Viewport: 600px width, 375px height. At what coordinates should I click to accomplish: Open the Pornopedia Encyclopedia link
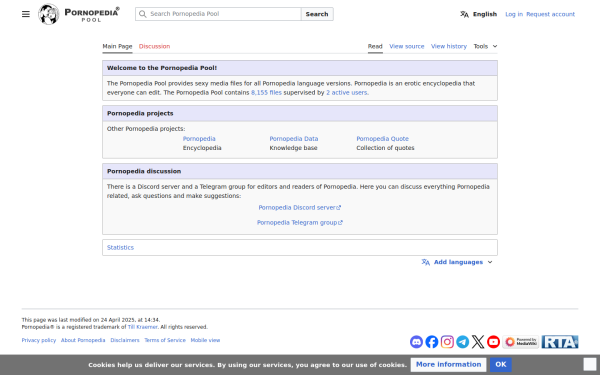coord(199,139)
